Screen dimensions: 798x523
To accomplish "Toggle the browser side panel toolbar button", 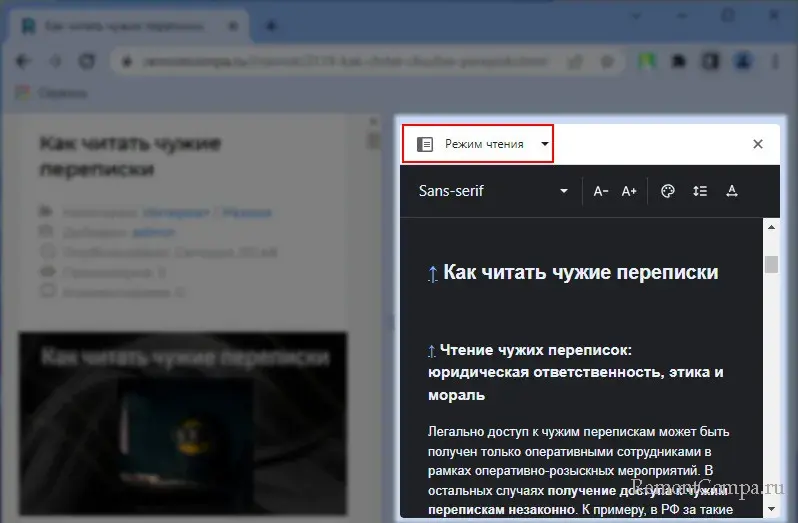I will [709, 61].
